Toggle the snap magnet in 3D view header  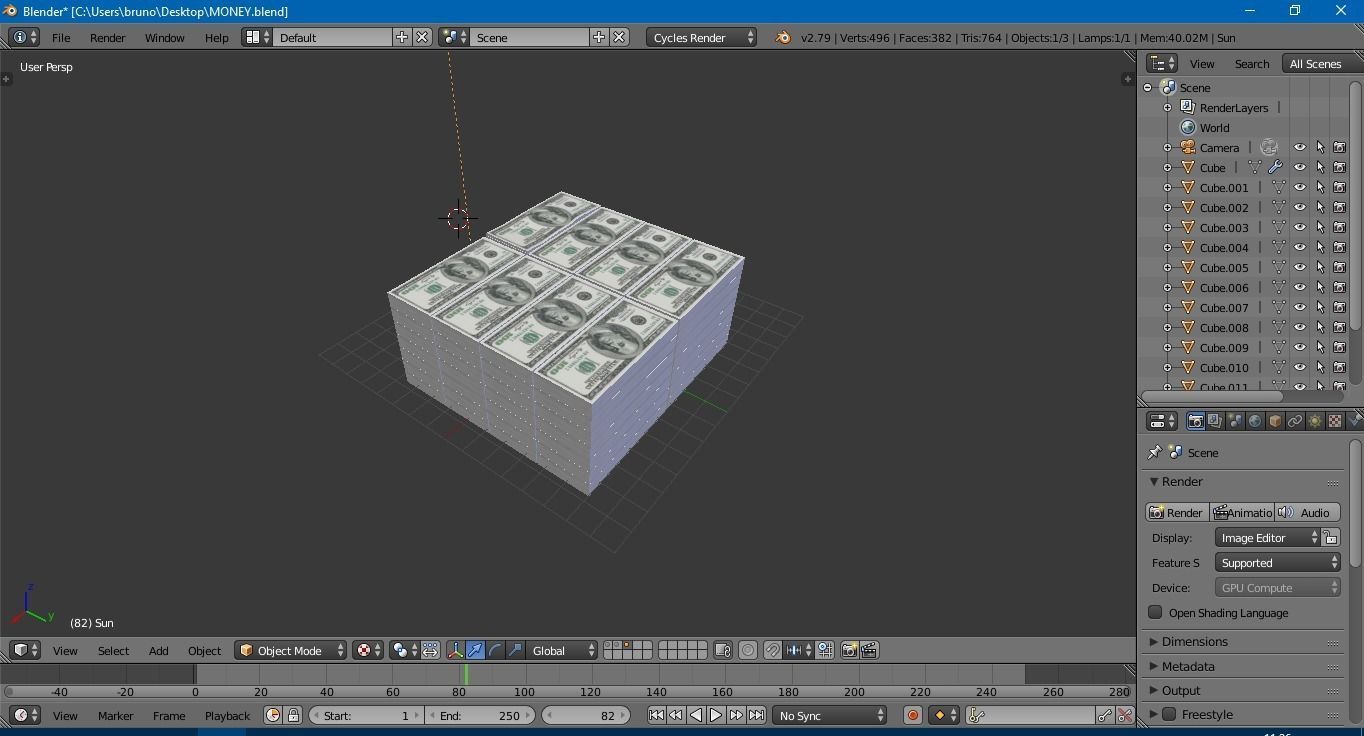pos(772,650)
